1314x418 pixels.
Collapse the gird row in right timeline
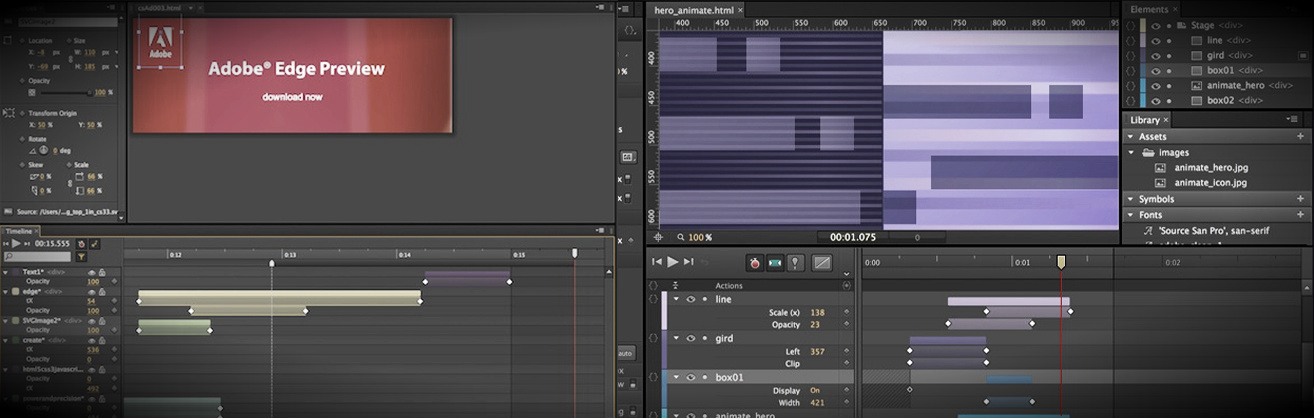[676, 338]
